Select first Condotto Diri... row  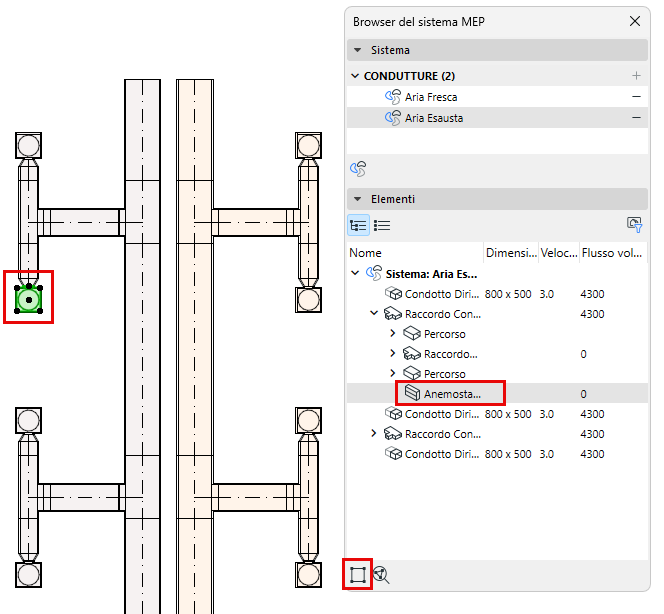[497, 294]
